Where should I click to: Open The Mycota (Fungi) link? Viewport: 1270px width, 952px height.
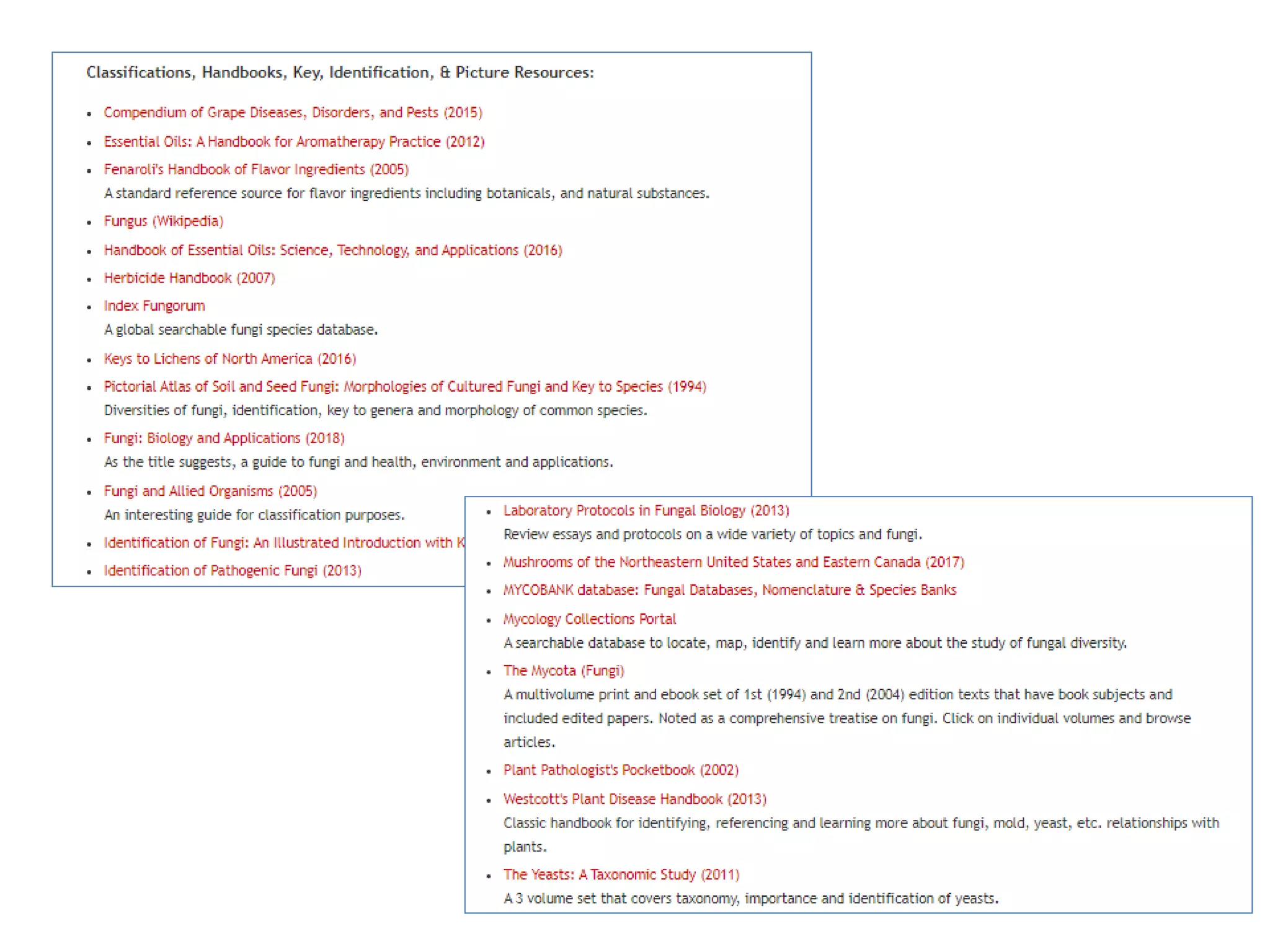pos(564,671)
